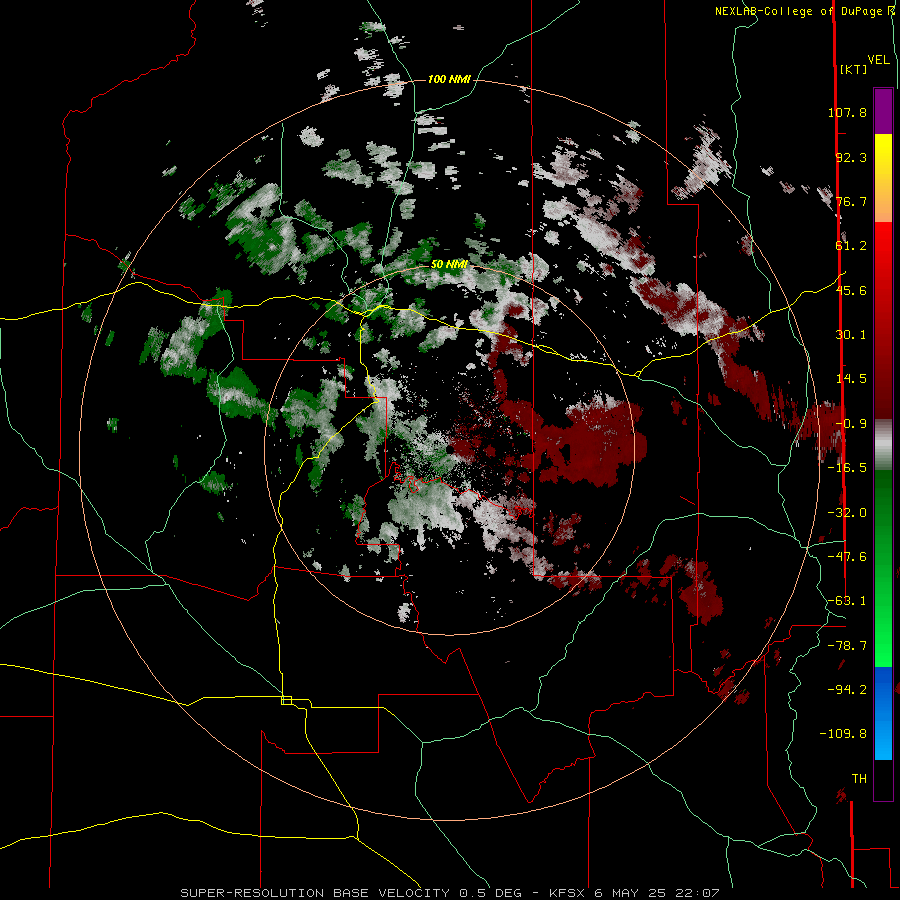The height and width of the screenshot is (900, 900).
Task: Select the 14.5 velocity scale value
Action: point(851,379)
